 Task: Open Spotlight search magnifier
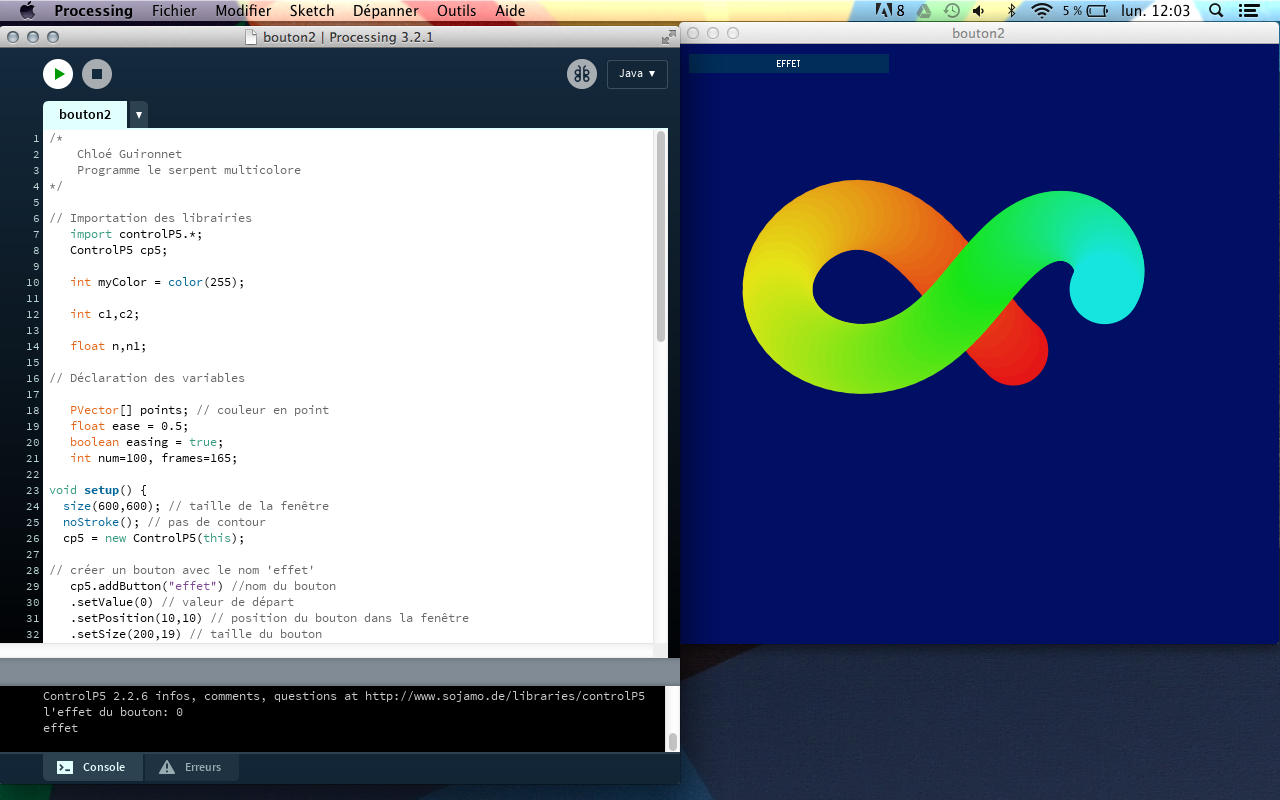1216,11
